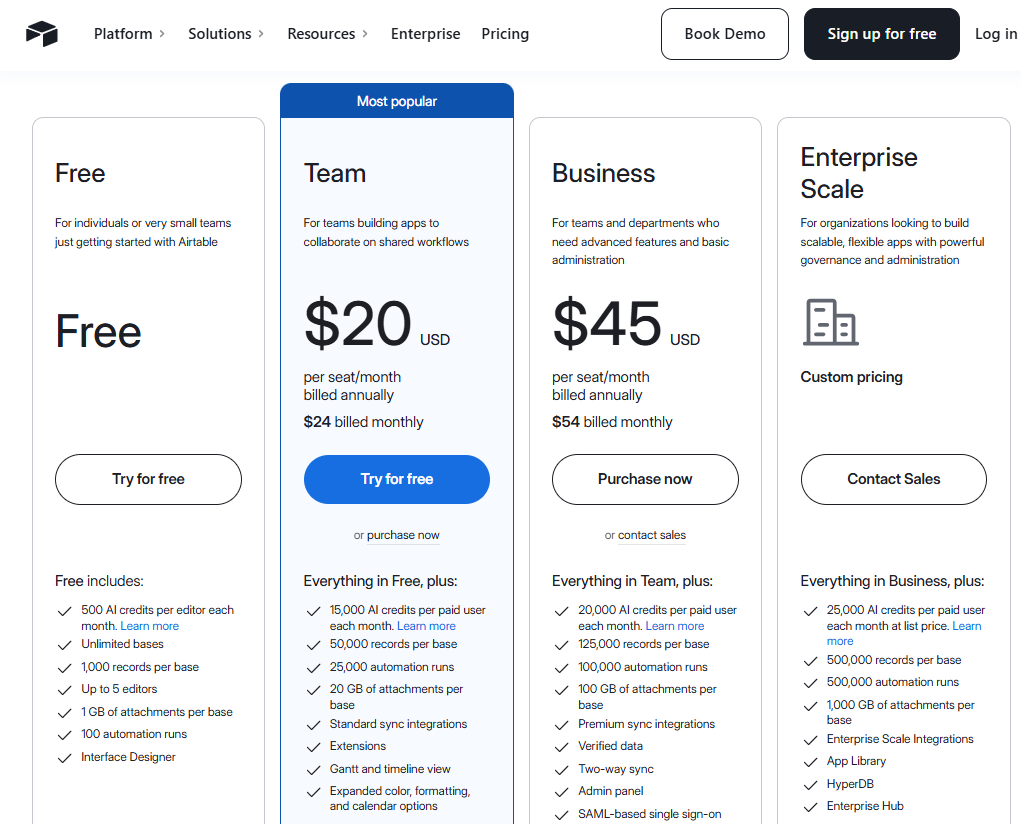The height and width of the screenshot is (824, 1021).
Task: Click checkmark beside 500,000 automation runs
Action: [810, 683]
